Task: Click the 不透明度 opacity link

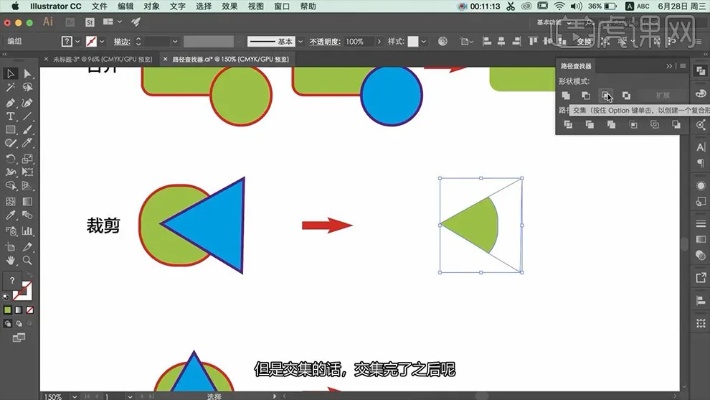Action: pyautogui.click(x=325, y=41)
